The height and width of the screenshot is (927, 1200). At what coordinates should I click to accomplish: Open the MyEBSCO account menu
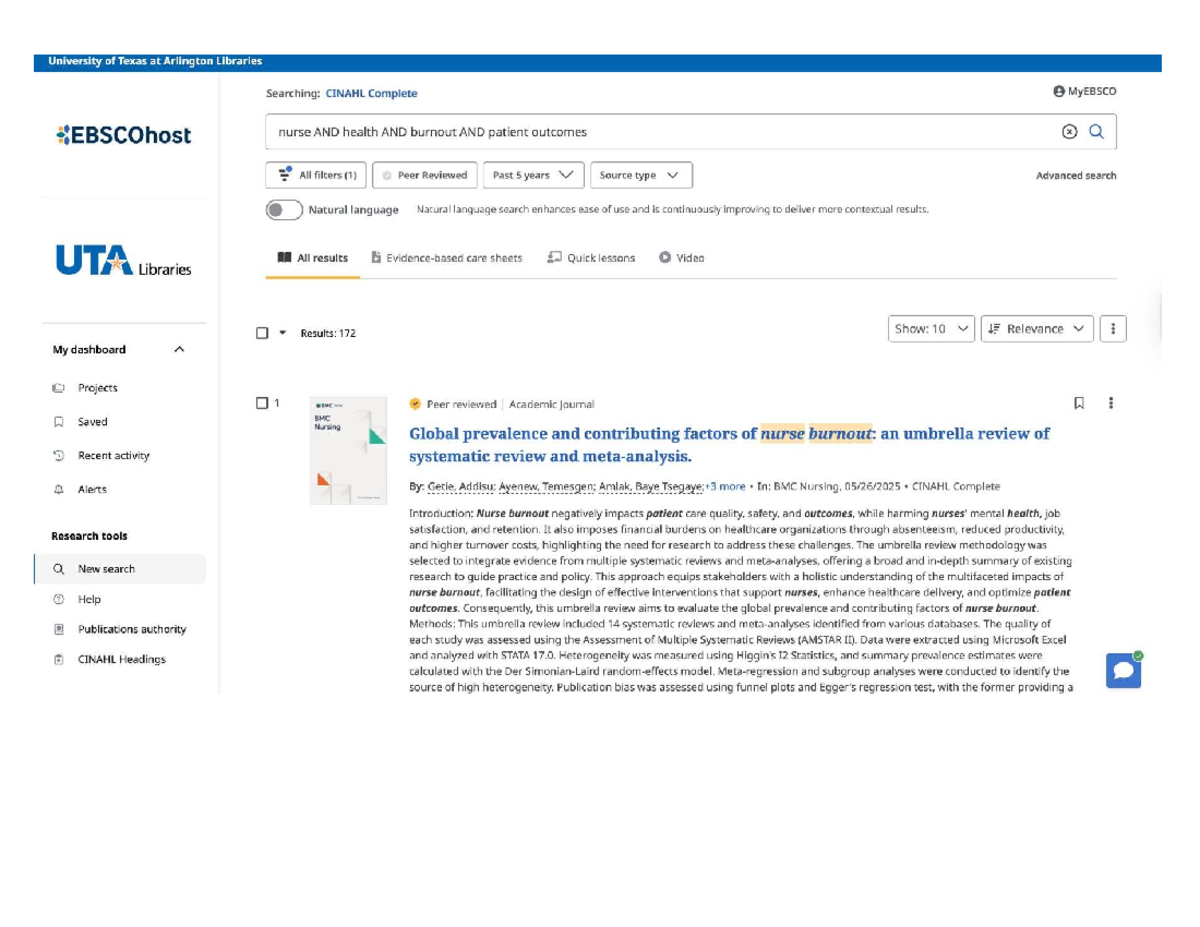[x=1083, y=90]
